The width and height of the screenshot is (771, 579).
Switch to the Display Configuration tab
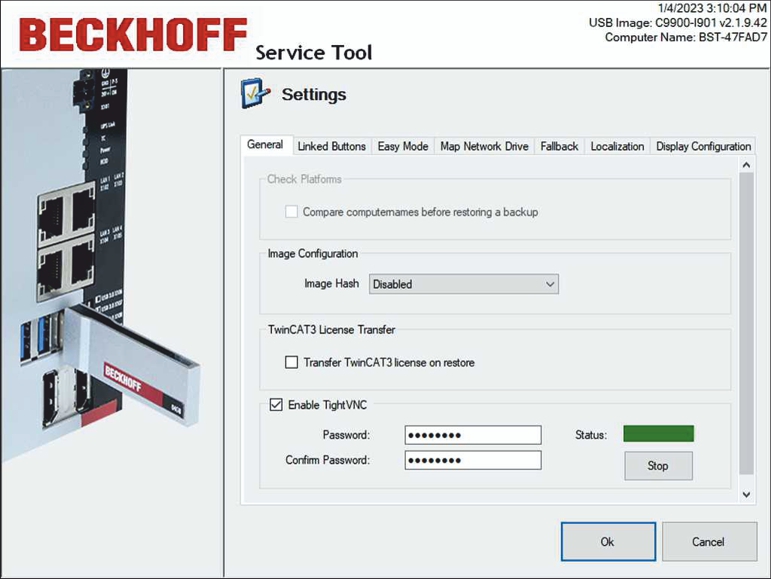(x=703, y=146)
